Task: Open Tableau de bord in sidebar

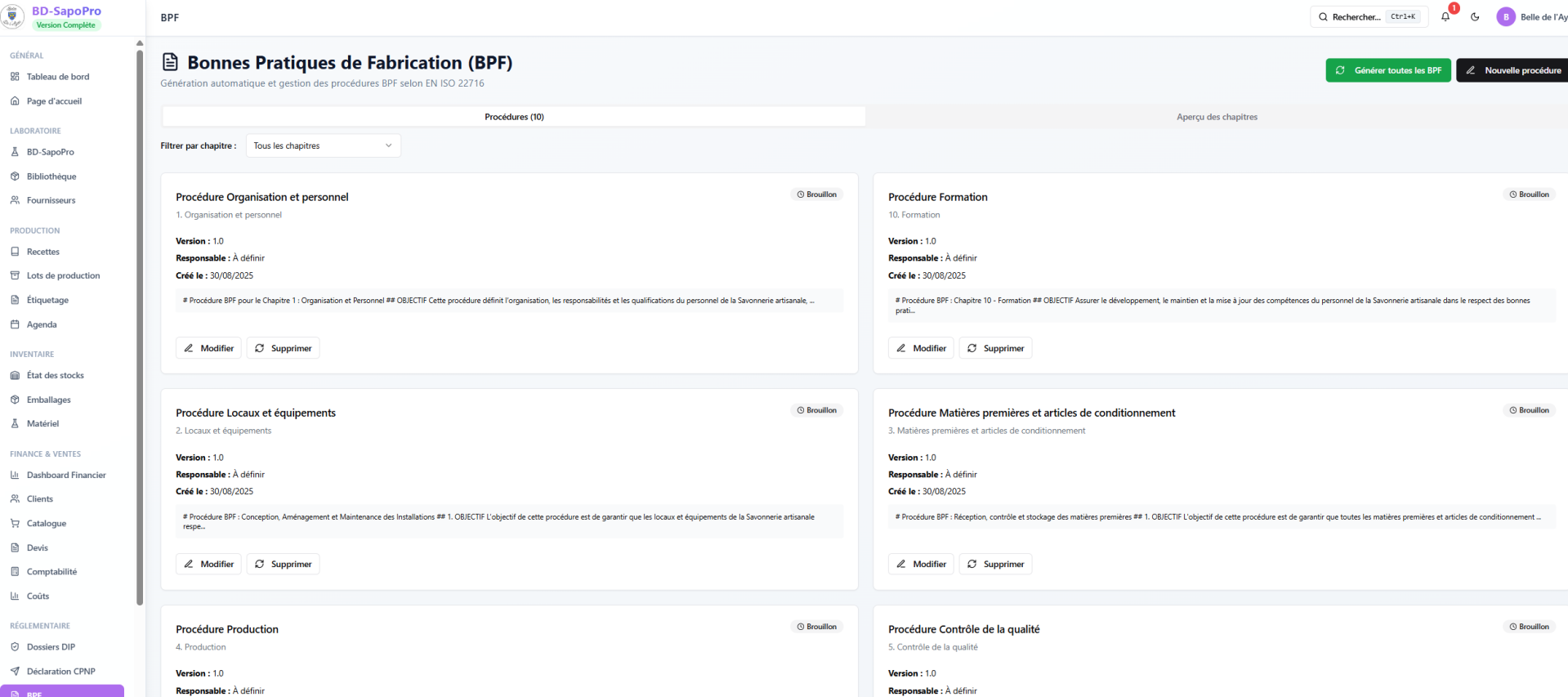Action: 57,77
